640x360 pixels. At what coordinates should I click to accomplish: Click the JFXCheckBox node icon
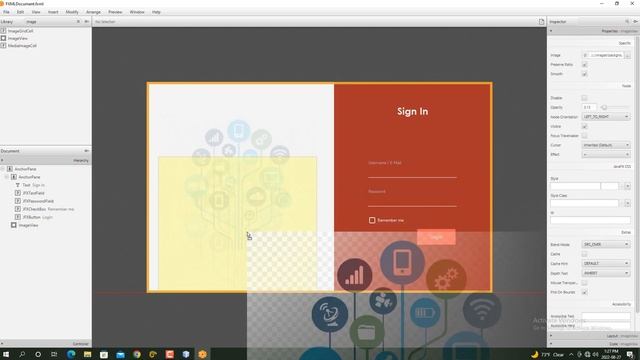pos(18,209)
